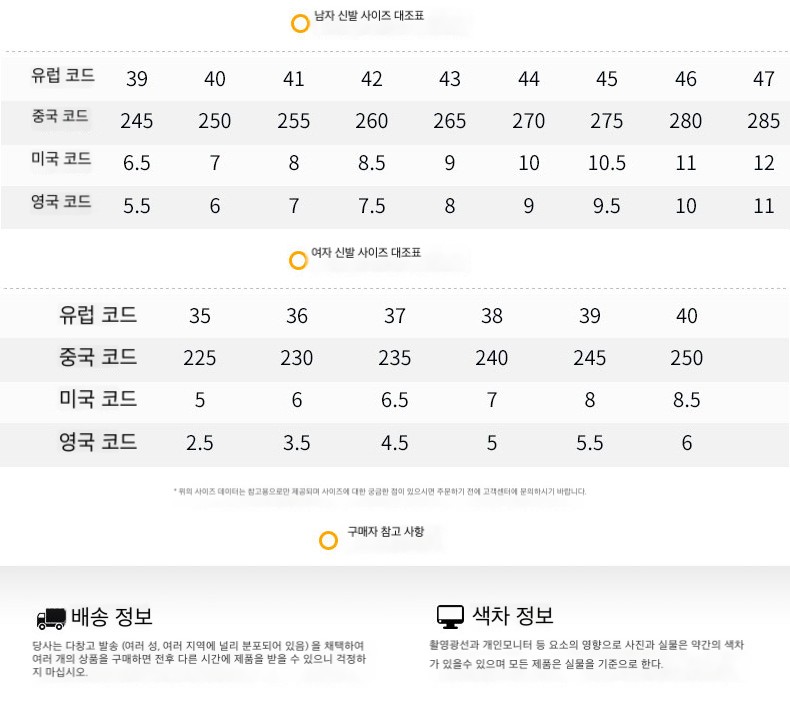Click women's UK size 3.5 cell
This screenshot has height=728, width=790.
tap(297, 443)
